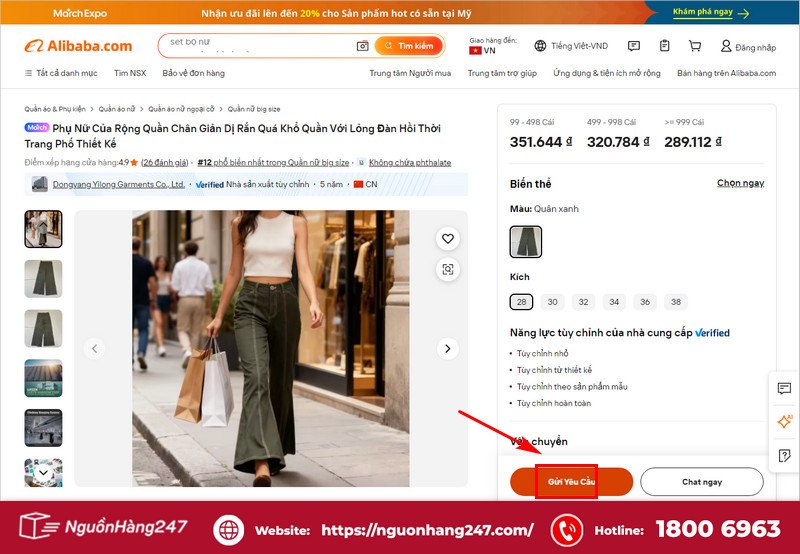Click price tier 351.644 đ

pyautogui.click(x=541, y=142)
